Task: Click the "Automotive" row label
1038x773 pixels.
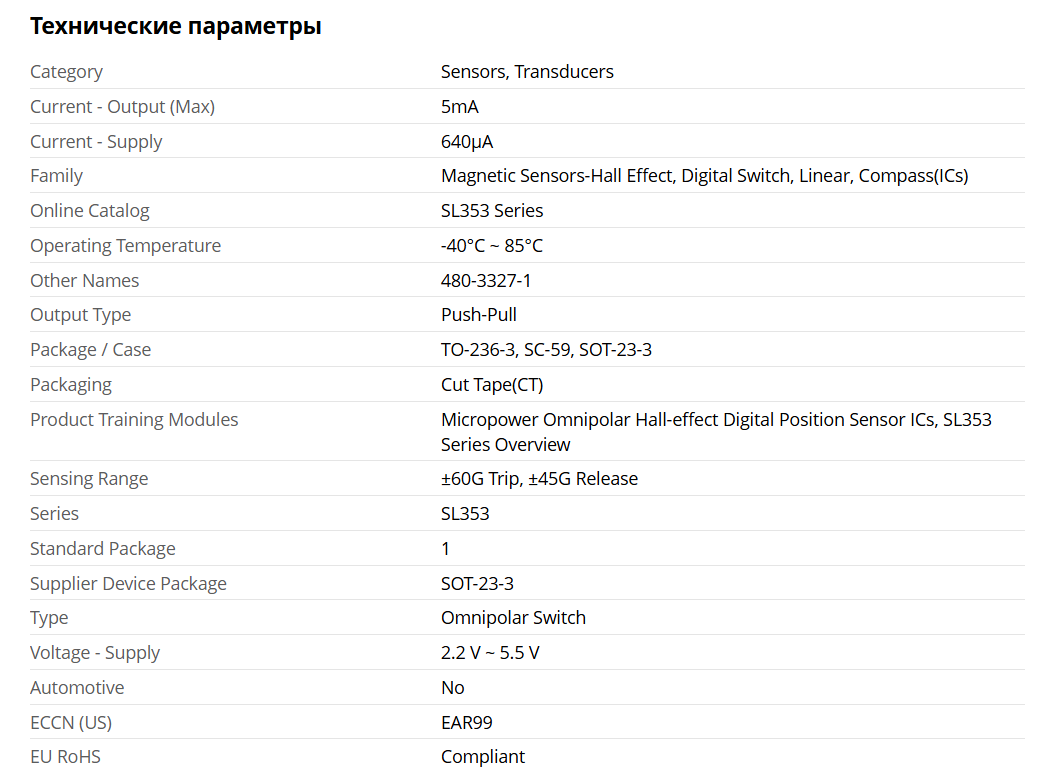Action: (77, 688)
